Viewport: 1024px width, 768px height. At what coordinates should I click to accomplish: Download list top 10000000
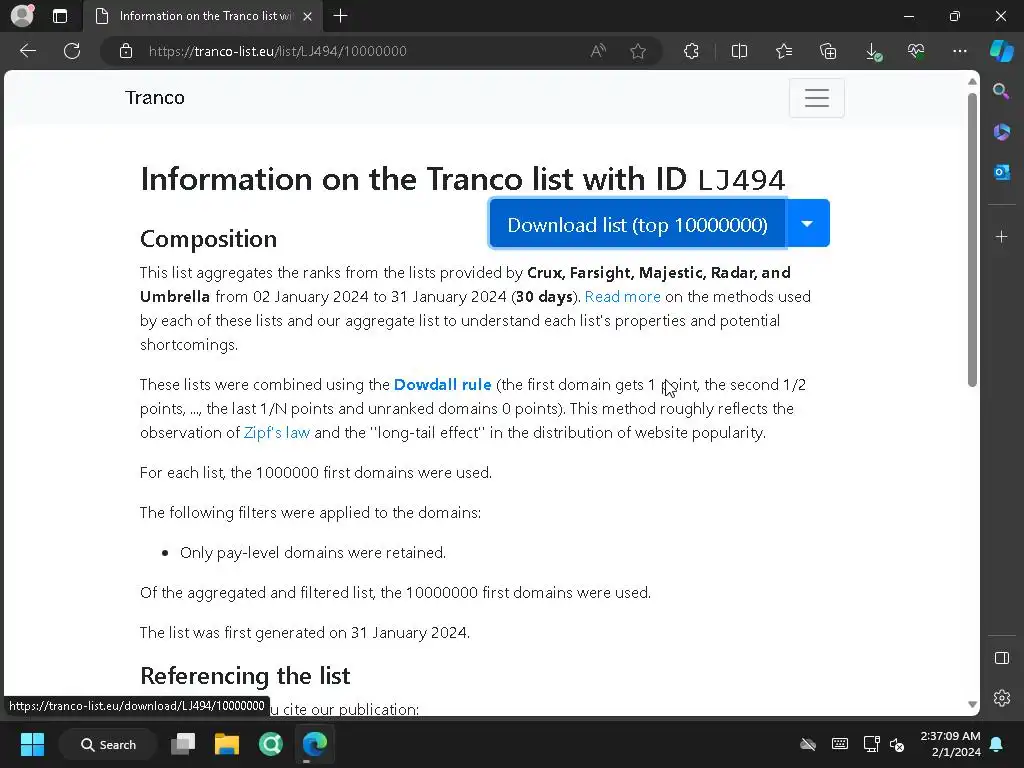pos(637,224)
